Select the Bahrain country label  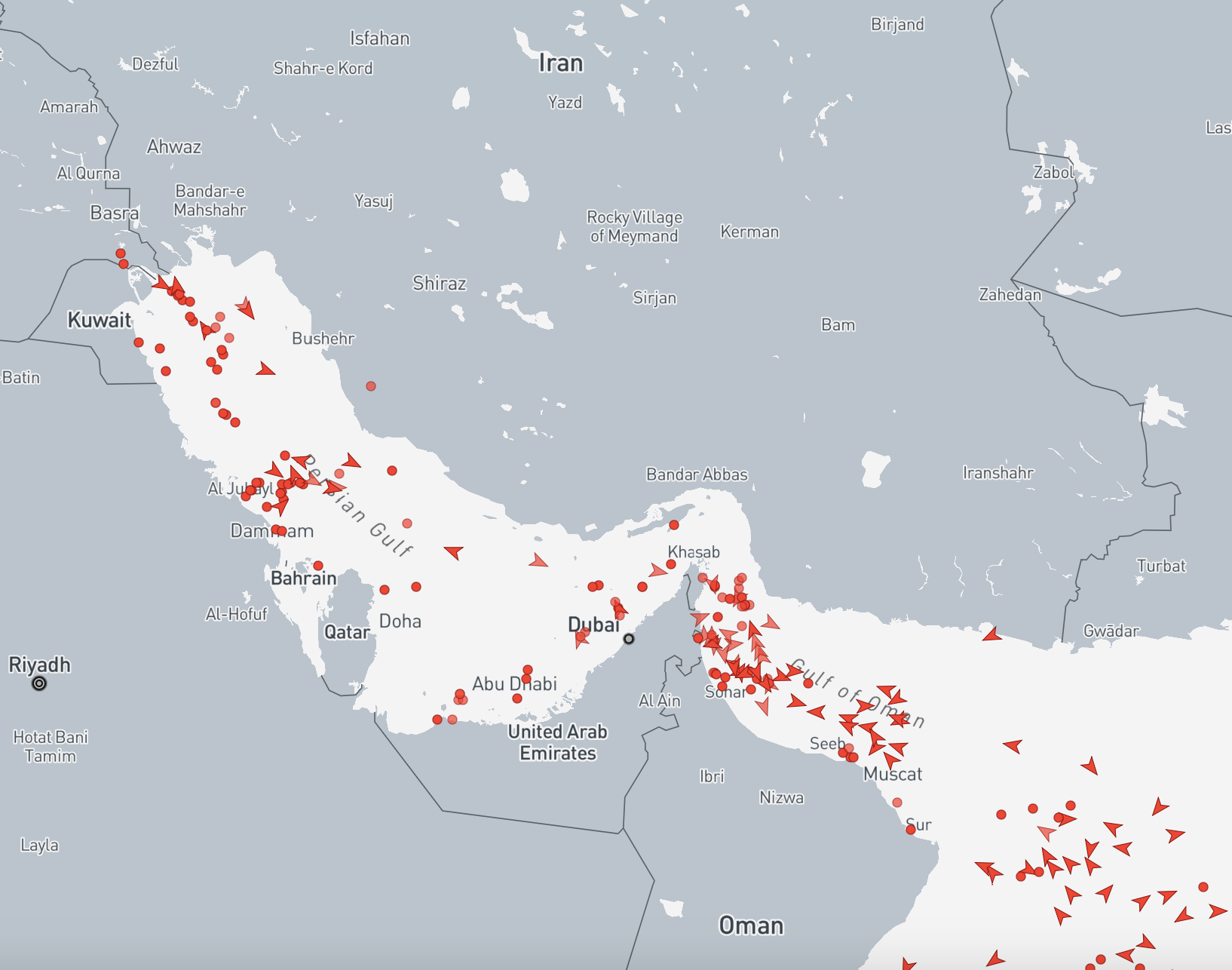point(303,579)
